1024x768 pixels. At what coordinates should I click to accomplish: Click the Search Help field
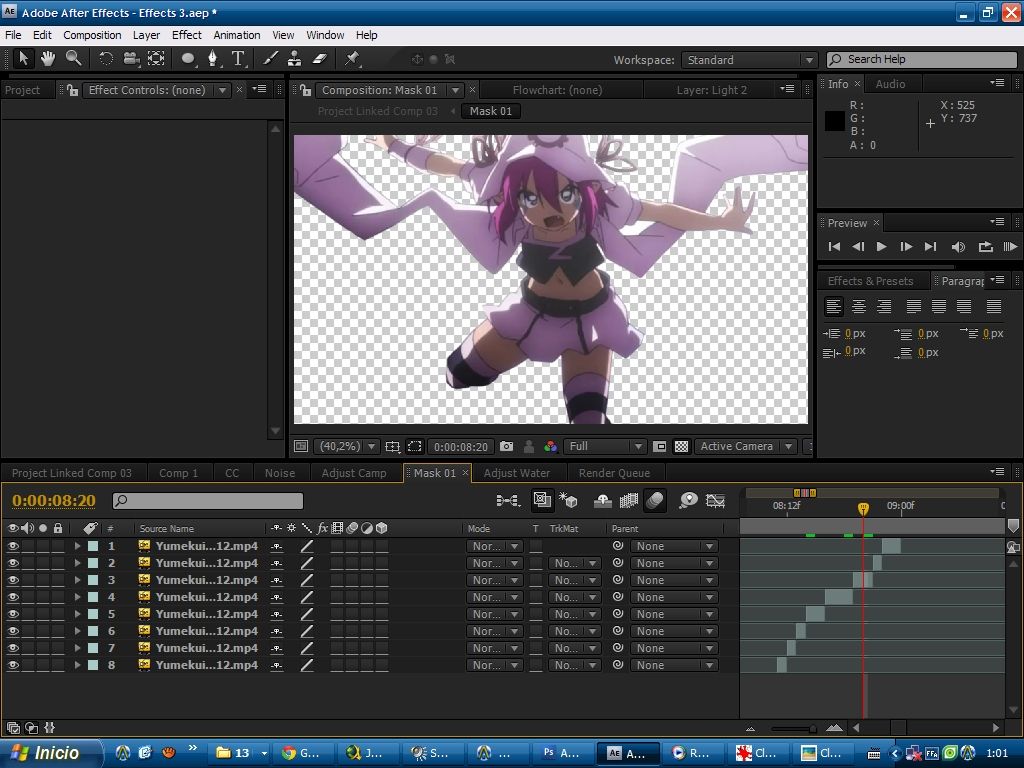pyautogui.click(x=921, y=59)
